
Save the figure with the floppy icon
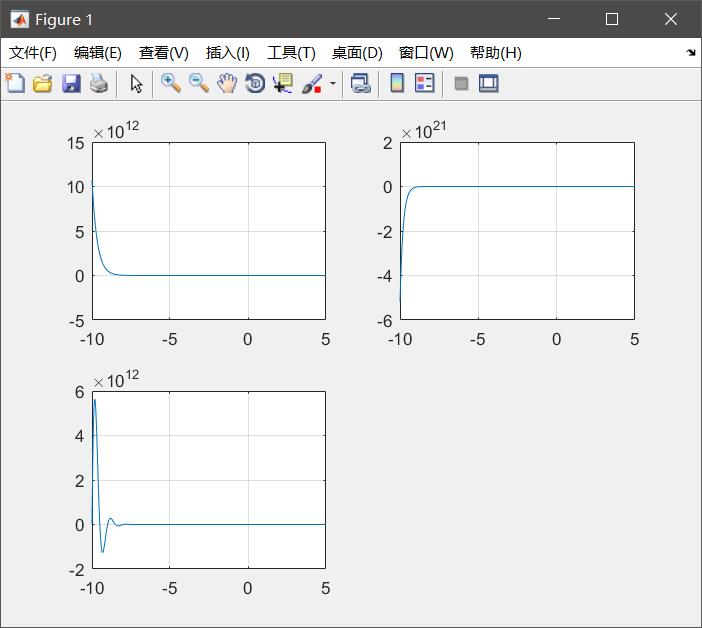[71, 84]
